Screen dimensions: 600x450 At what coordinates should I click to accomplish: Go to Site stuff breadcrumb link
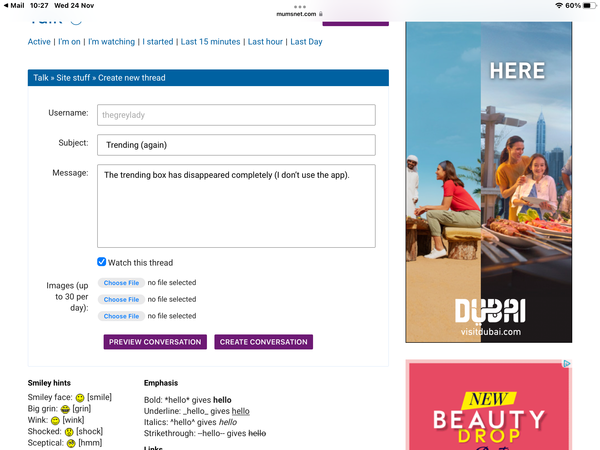74,78
